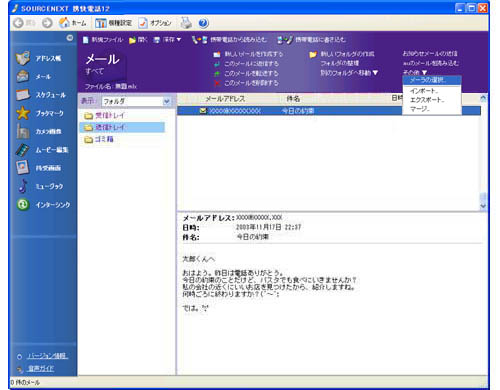Open the インターシンク sync section
The height and width of the screenshot is (390, 500).
coord(43,205)
